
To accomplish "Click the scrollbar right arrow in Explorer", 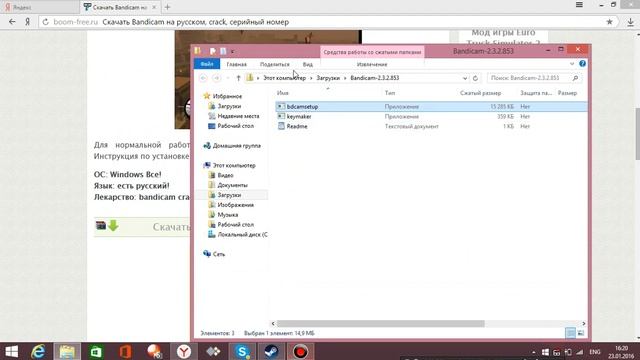I will pos(584,324).
